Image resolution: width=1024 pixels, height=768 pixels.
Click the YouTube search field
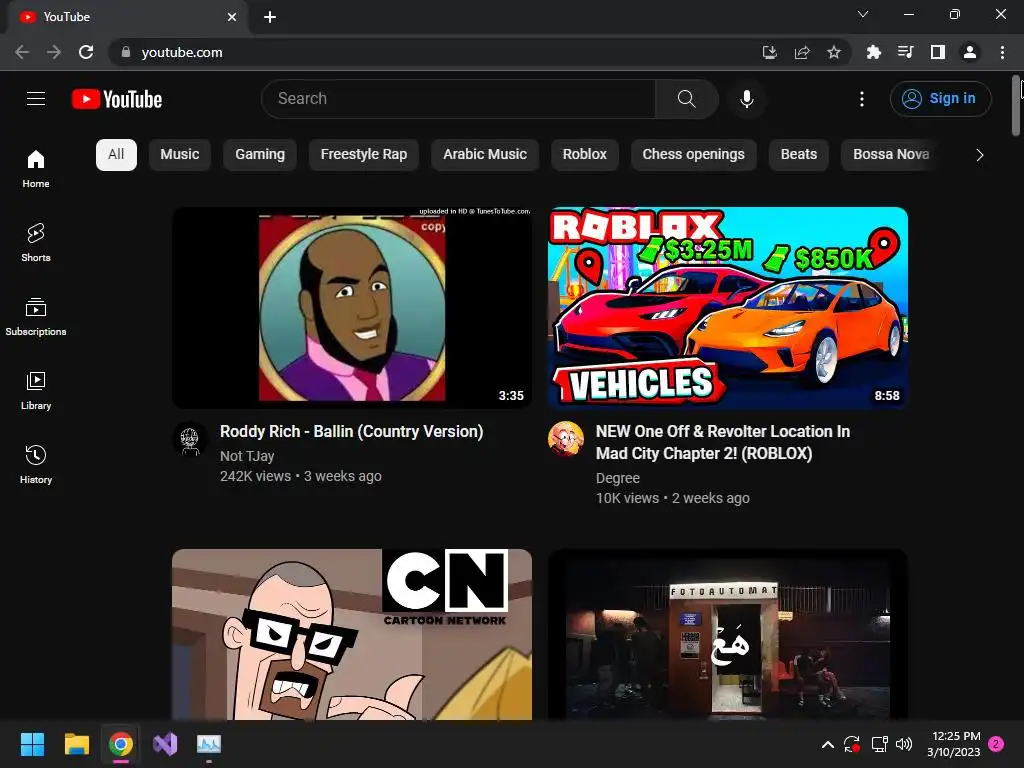point(458,99)
